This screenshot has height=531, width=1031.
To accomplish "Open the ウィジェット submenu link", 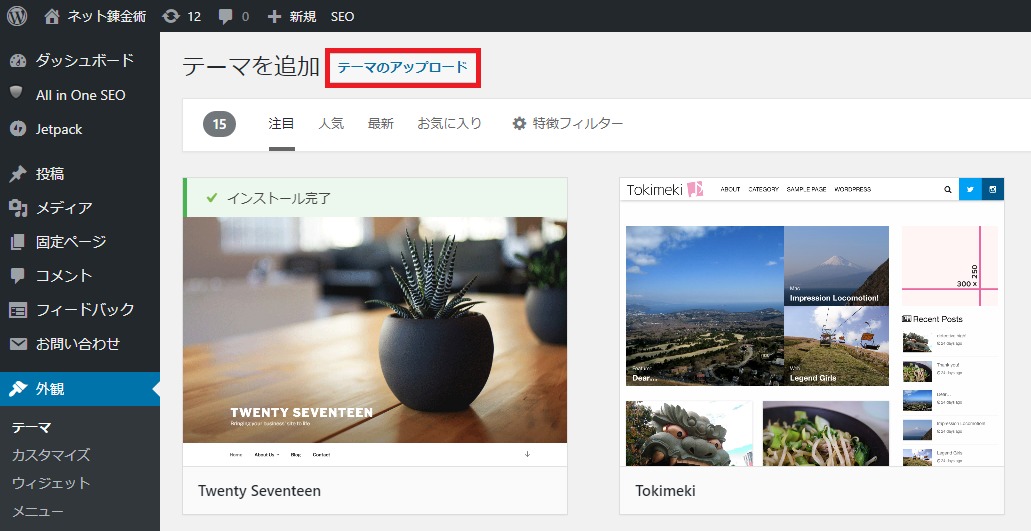I will tap(51, 483).
